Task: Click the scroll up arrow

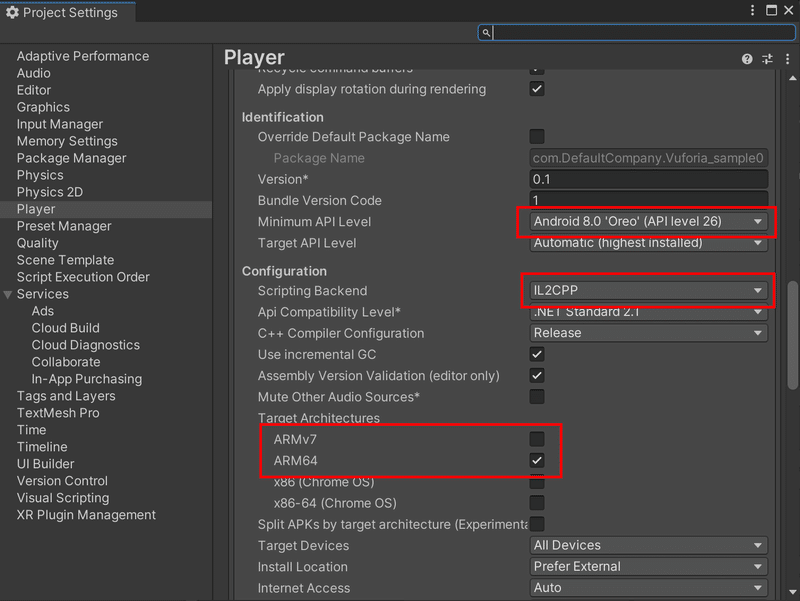Action: click(x=793, y=78)
